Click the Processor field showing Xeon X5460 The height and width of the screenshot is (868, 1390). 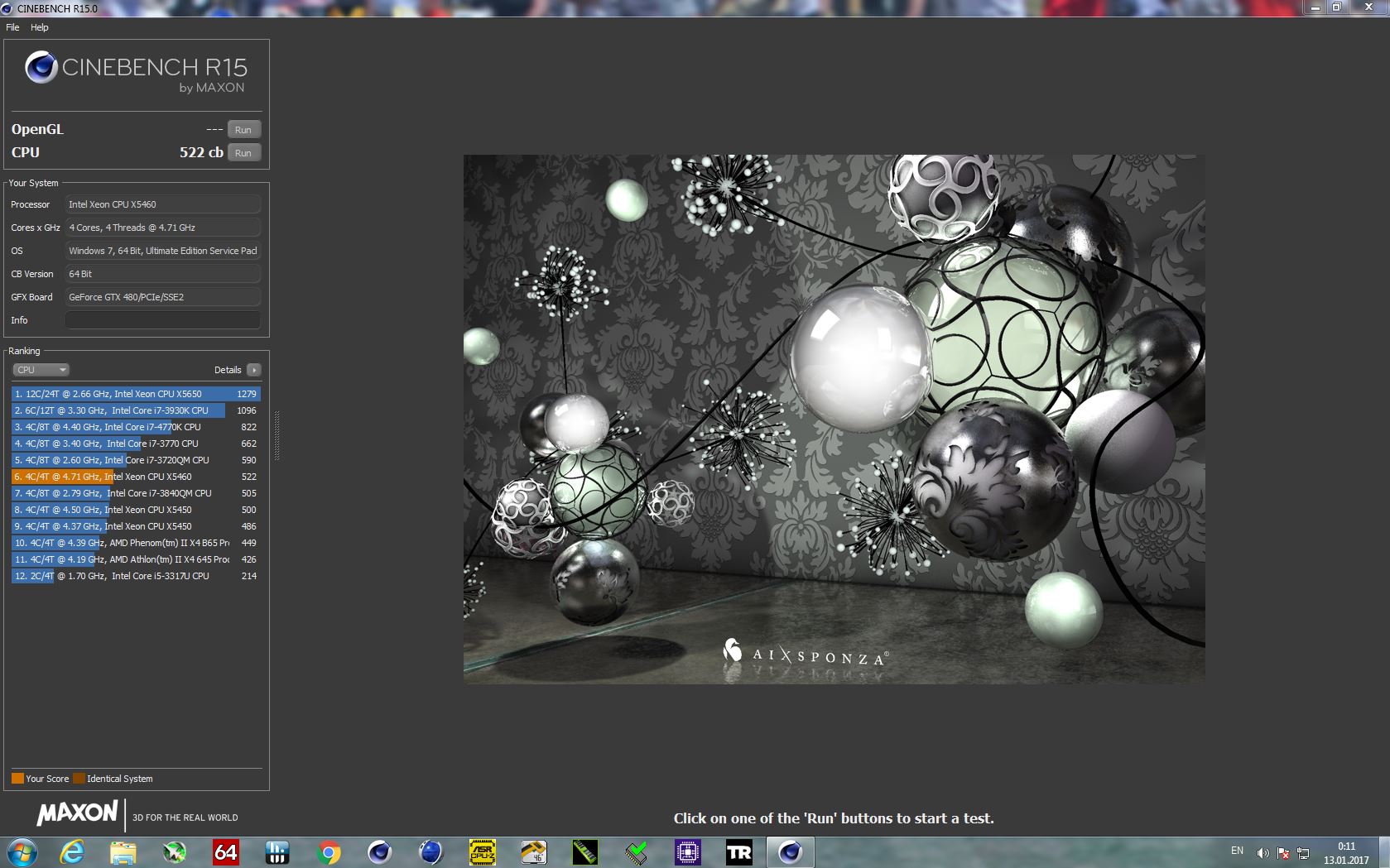163,204
